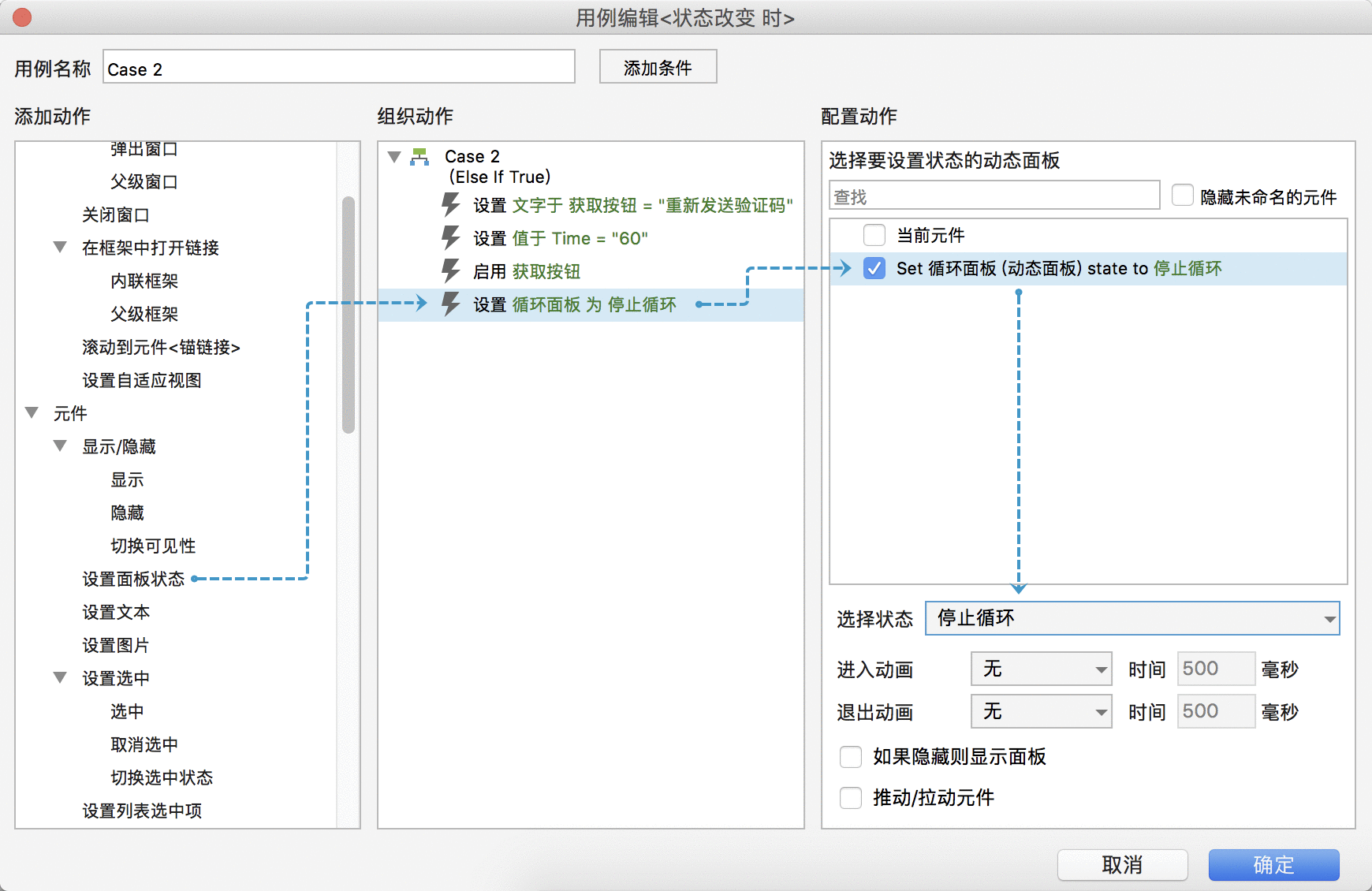Image resolution: width=1372 pixels, height=891 pixels.
Task: Collapse the Case 2 tree node
Action: coord(394,157)
